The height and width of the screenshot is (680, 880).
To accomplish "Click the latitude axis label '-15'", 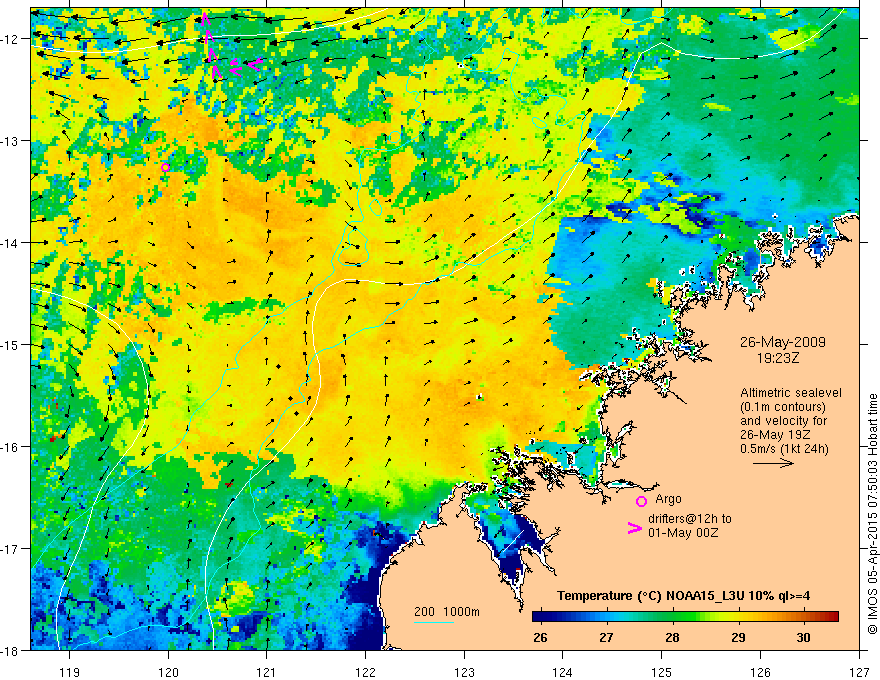I will (x=10, y=345).
